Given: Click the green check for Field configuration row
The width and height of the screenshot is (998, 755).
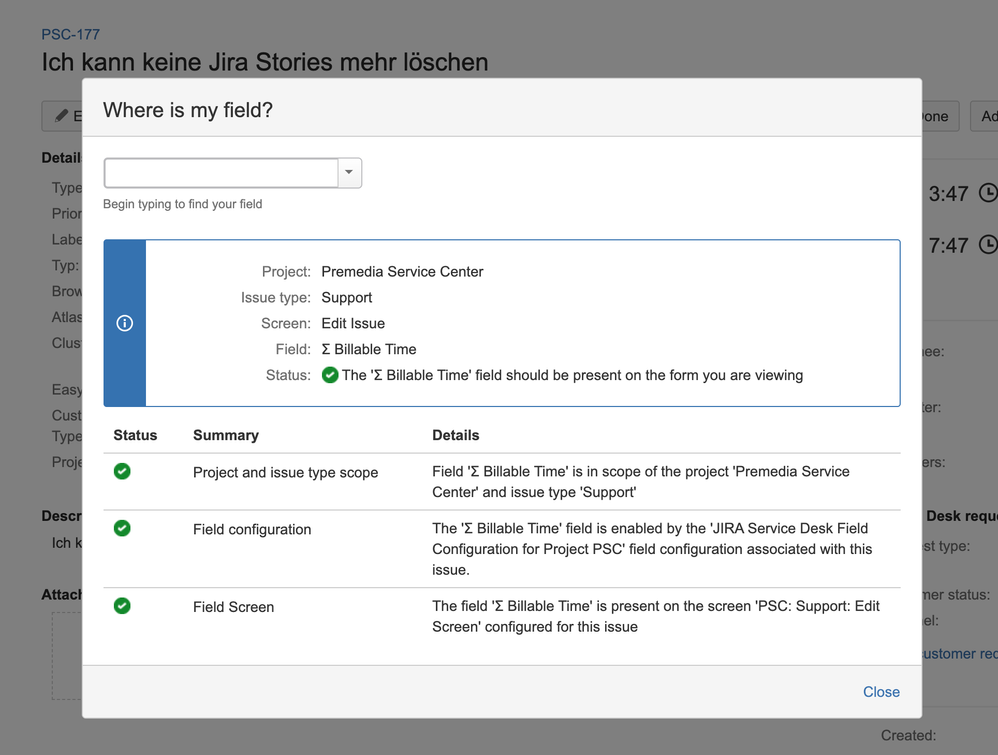Looking at the screenshot, I should coord(122,528).
